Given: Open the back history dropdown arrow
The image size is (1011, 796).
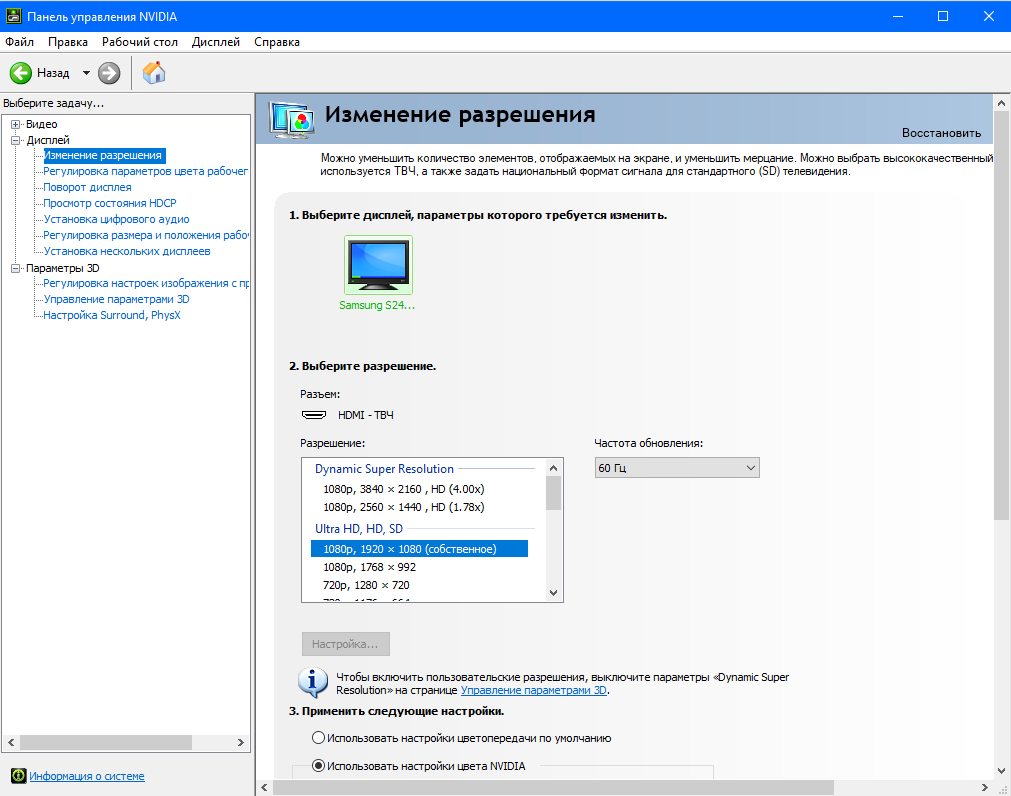Looking at the screenshot, I should click(x=86, y=73).
